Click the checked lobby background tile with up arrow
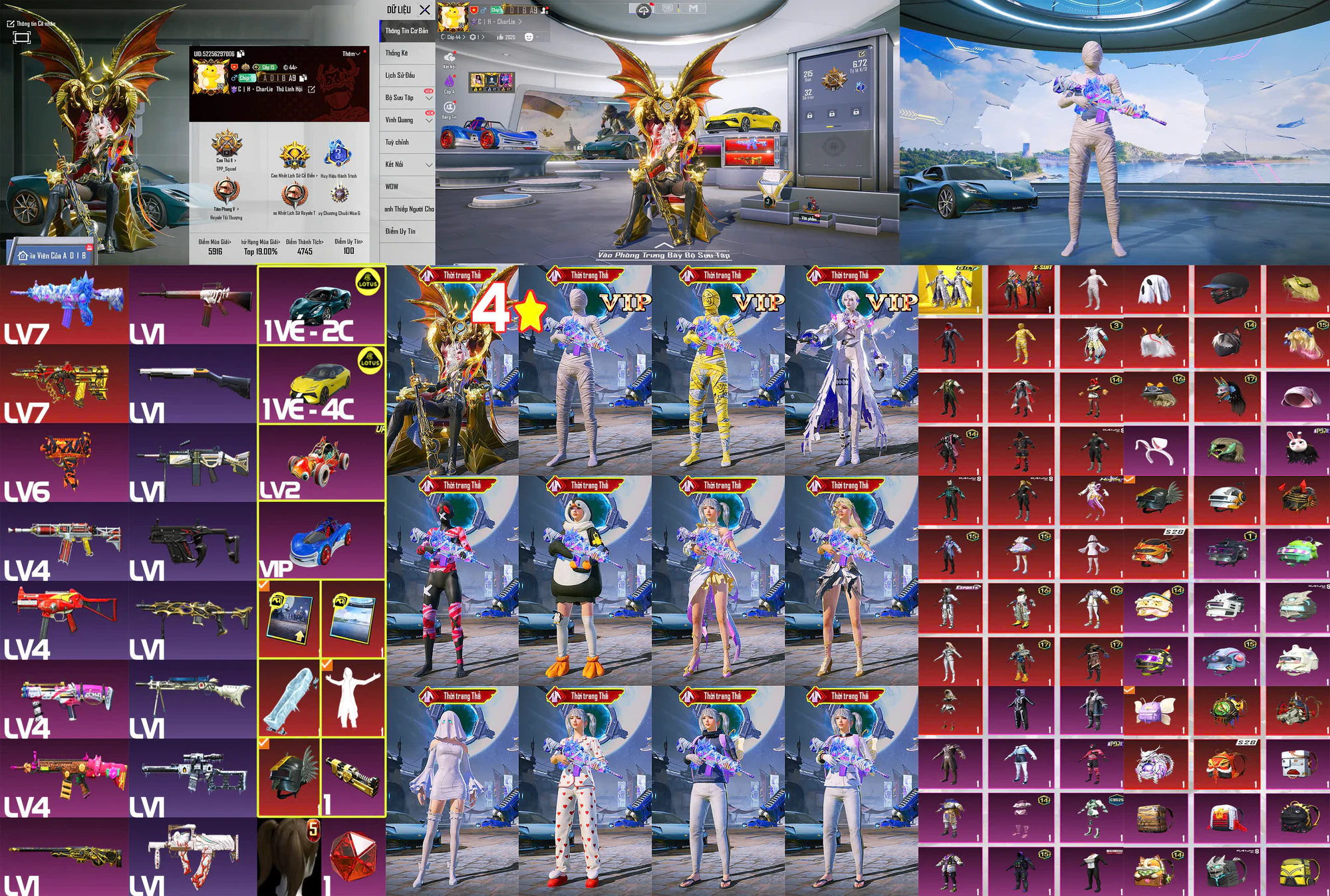Viewport: 1330px width, 896px height. (289, 619)
